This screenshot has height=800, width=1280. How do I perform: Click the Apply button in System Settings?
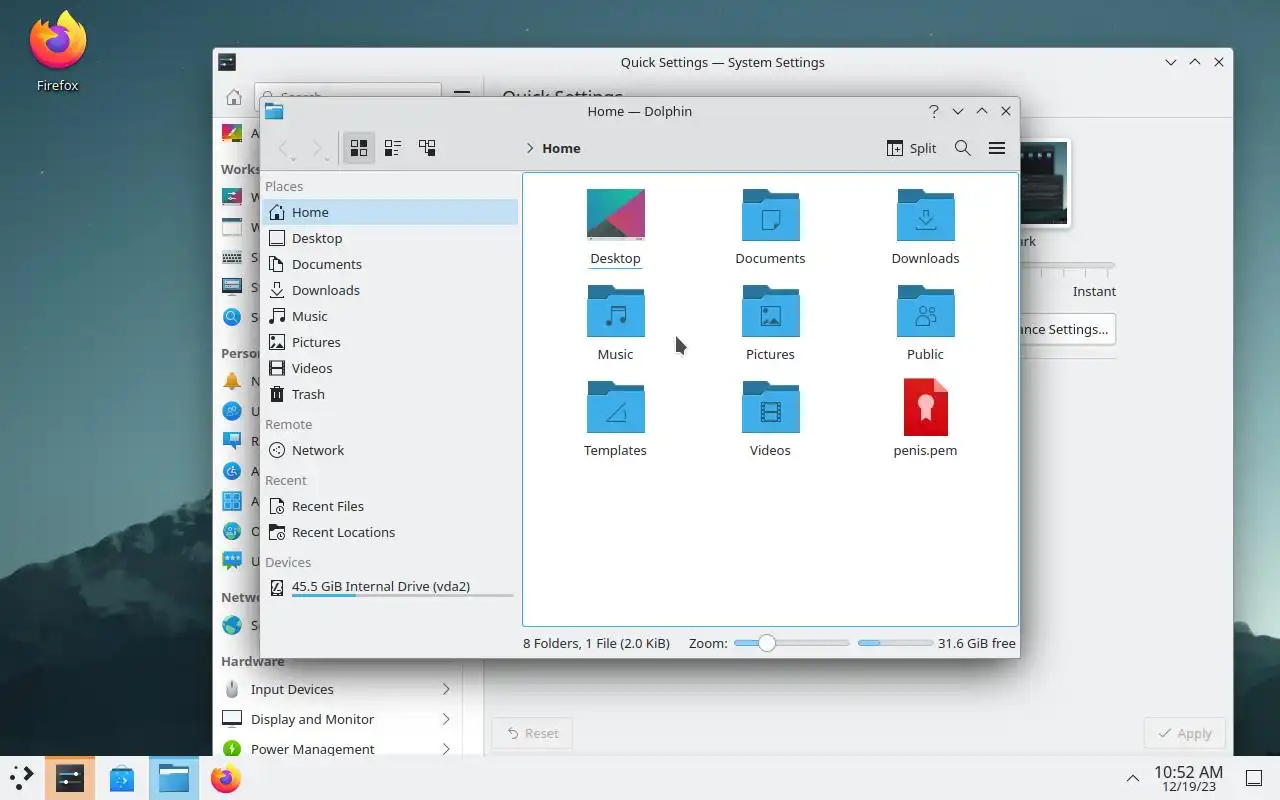coord(1184,733)
